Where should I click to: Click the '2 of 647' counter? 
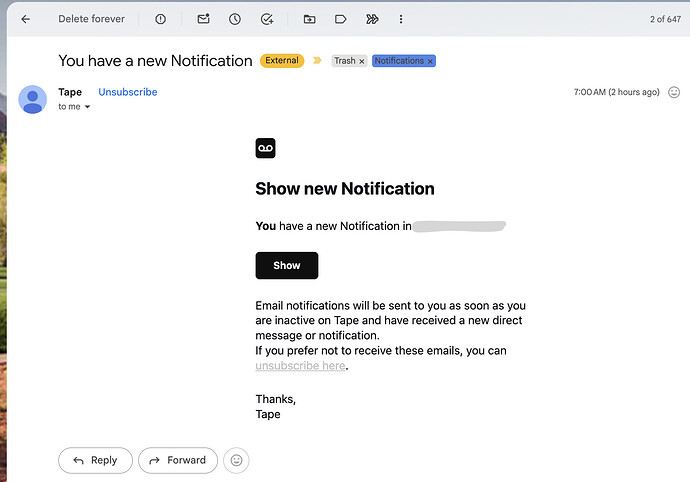tap(665, 19)
